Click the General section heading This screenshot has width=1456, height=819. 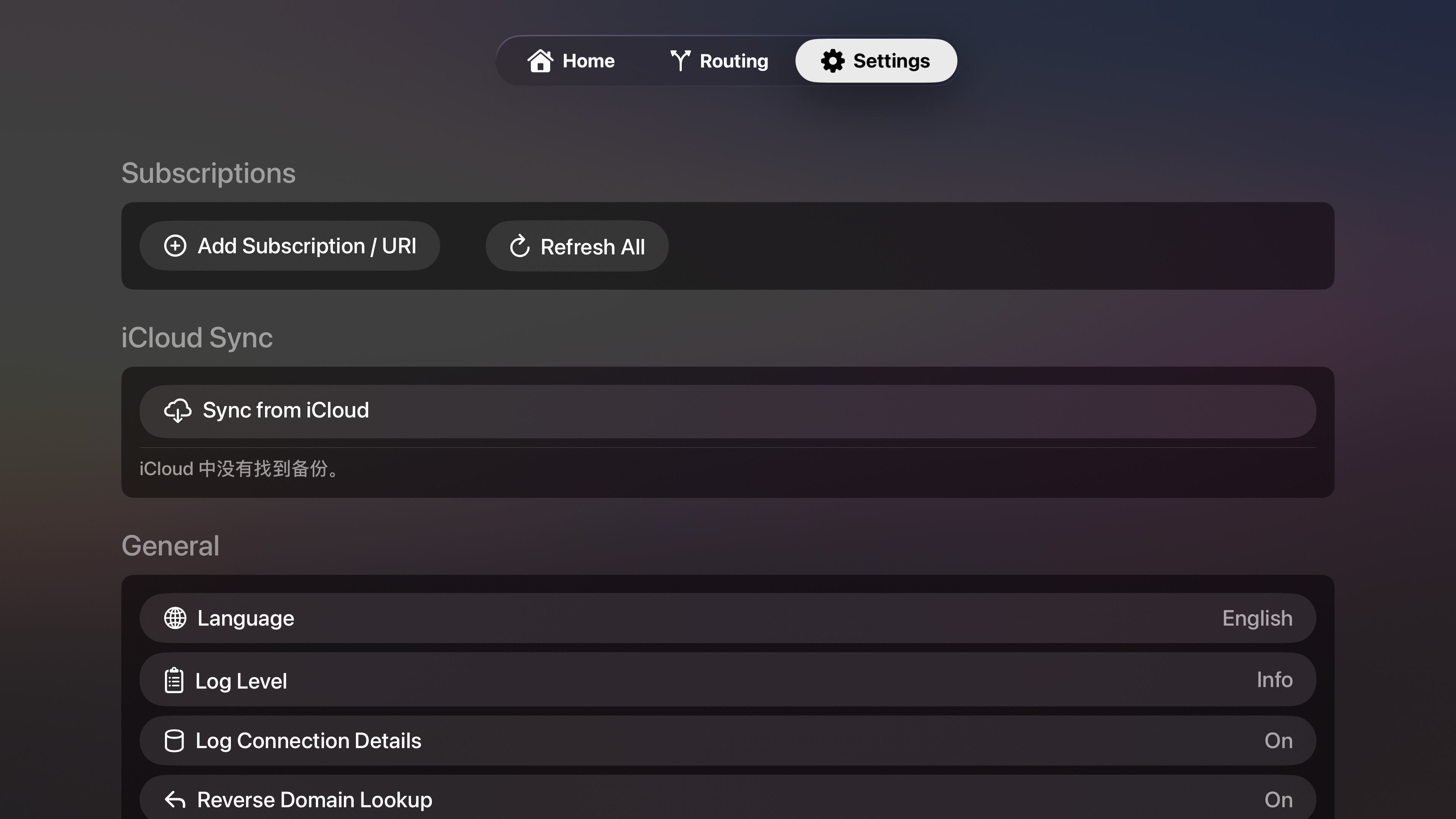171,546
